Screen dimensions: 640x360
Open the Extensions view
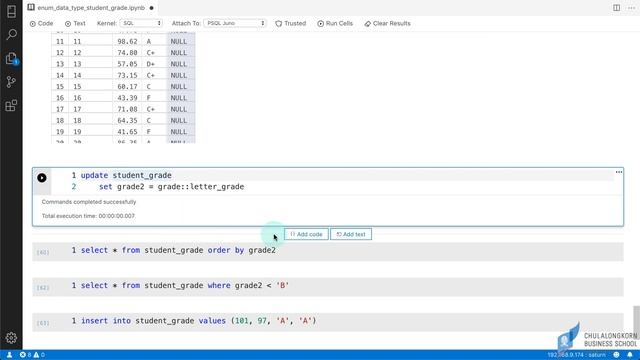pyautogui.click(x=11, y=106)
